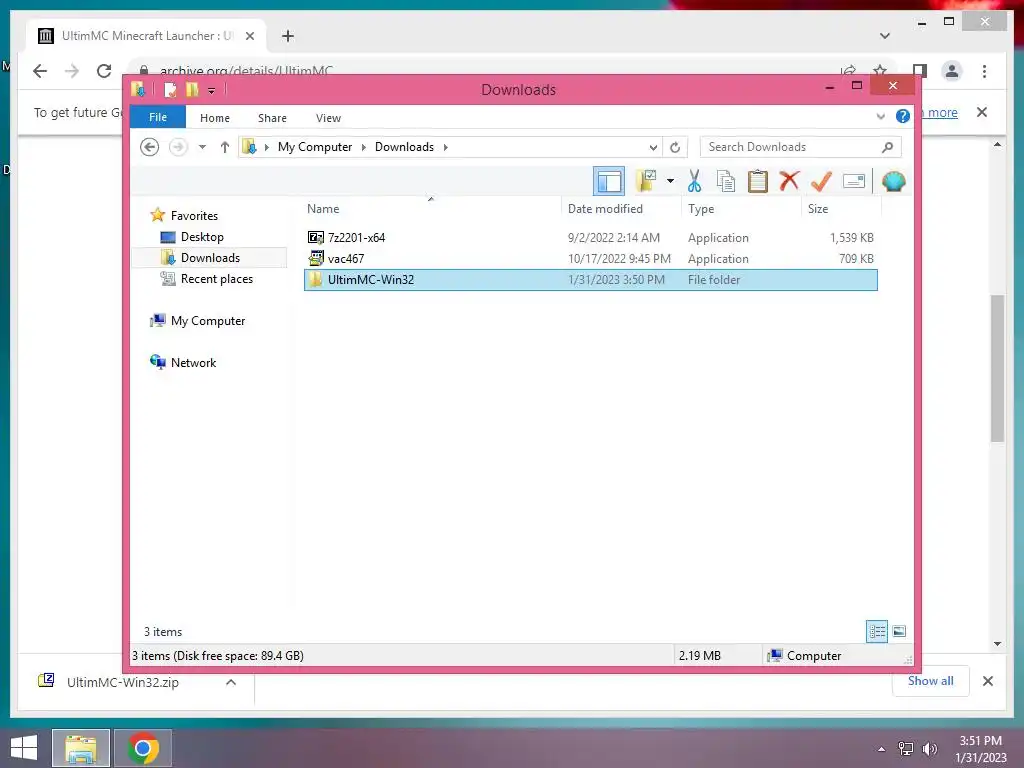The image size is (1024, 768).
Task: Click New Folder icon in Explorer title bar
Action: (192, 89)
